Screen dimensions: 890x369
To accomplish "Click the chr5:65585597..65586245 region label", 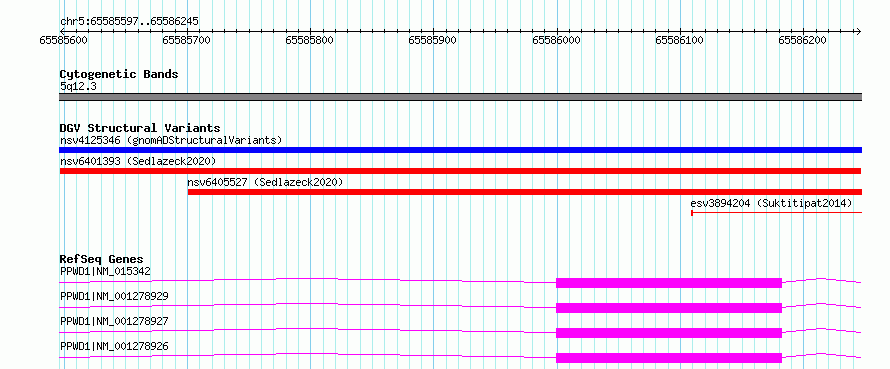I will click(x=129, y=22).
